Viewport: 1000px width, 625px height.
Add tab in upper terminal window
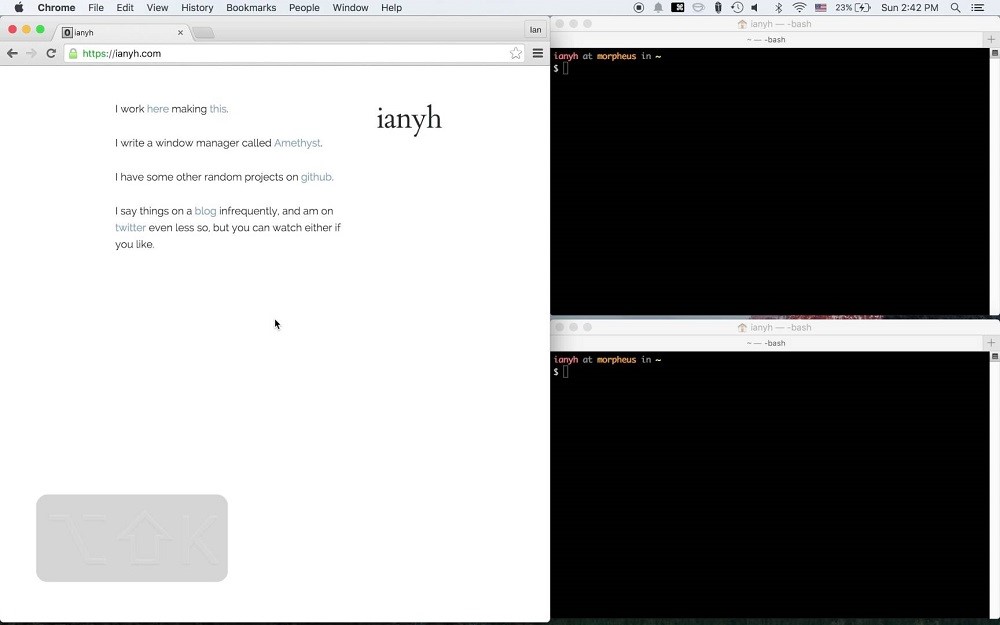point(991,40)
